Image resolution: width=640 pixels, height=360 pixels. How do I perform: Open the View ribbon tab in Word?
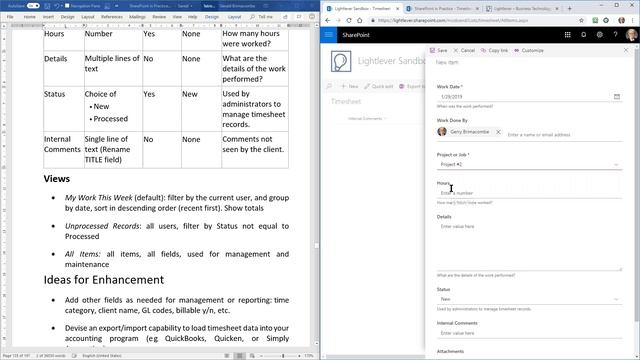[177, 17]
